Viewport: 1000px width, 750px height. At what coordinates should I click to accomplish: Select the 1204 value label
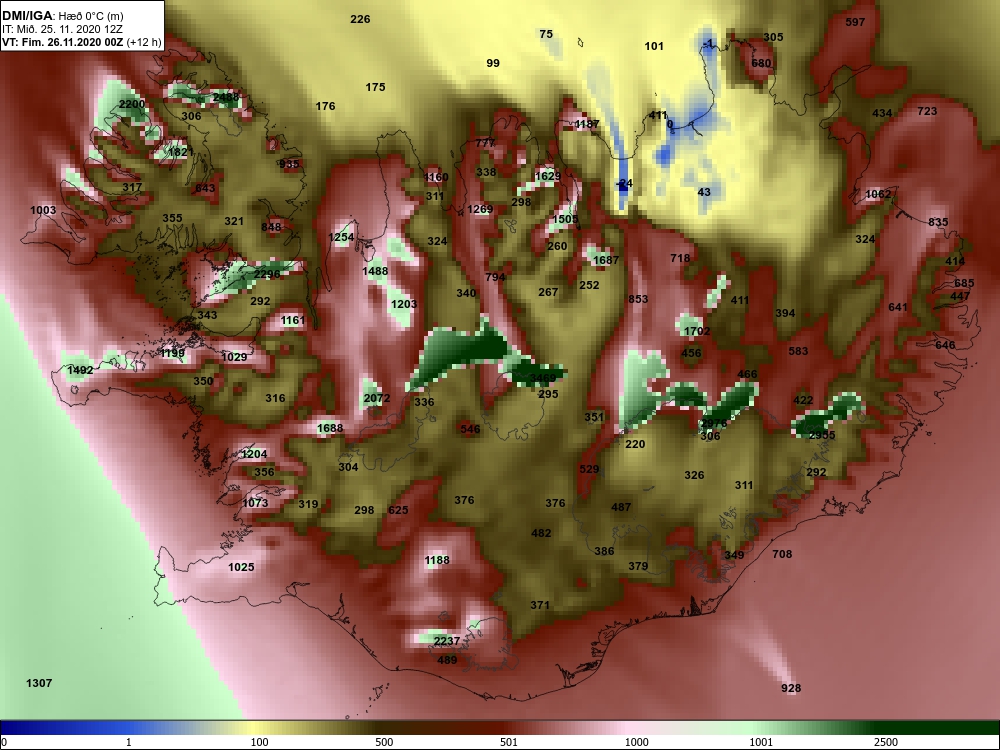point(254,454)
